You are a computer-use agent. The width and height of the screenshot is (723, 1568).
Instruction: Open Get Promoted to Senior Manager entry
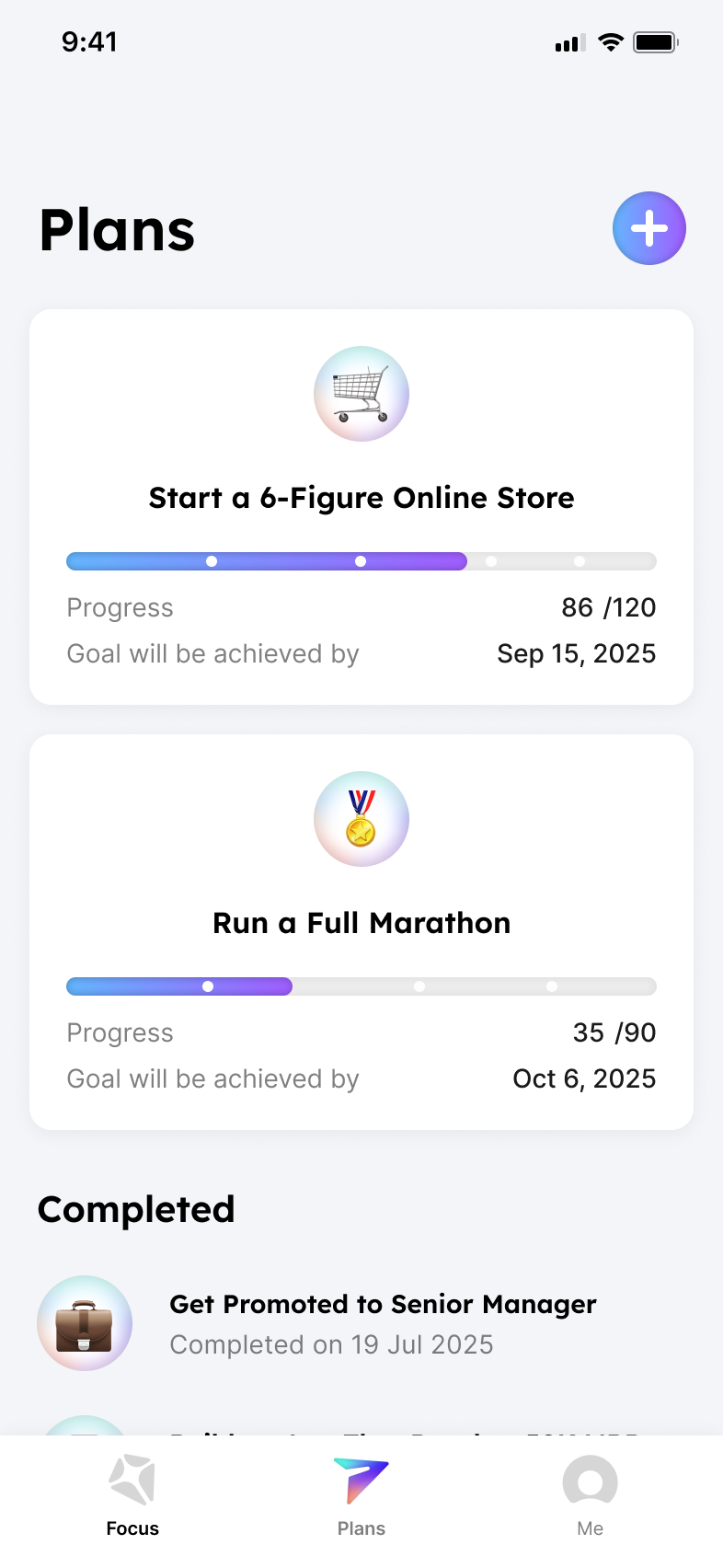click(x=383, y=1305)
